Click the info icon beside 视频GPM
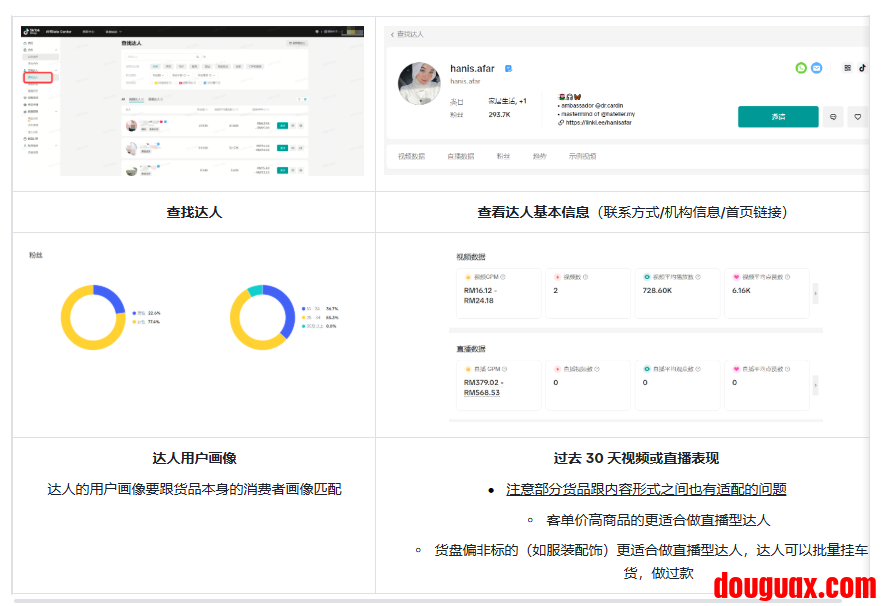Viewport: 881px width, 606px height. [502, 277]
